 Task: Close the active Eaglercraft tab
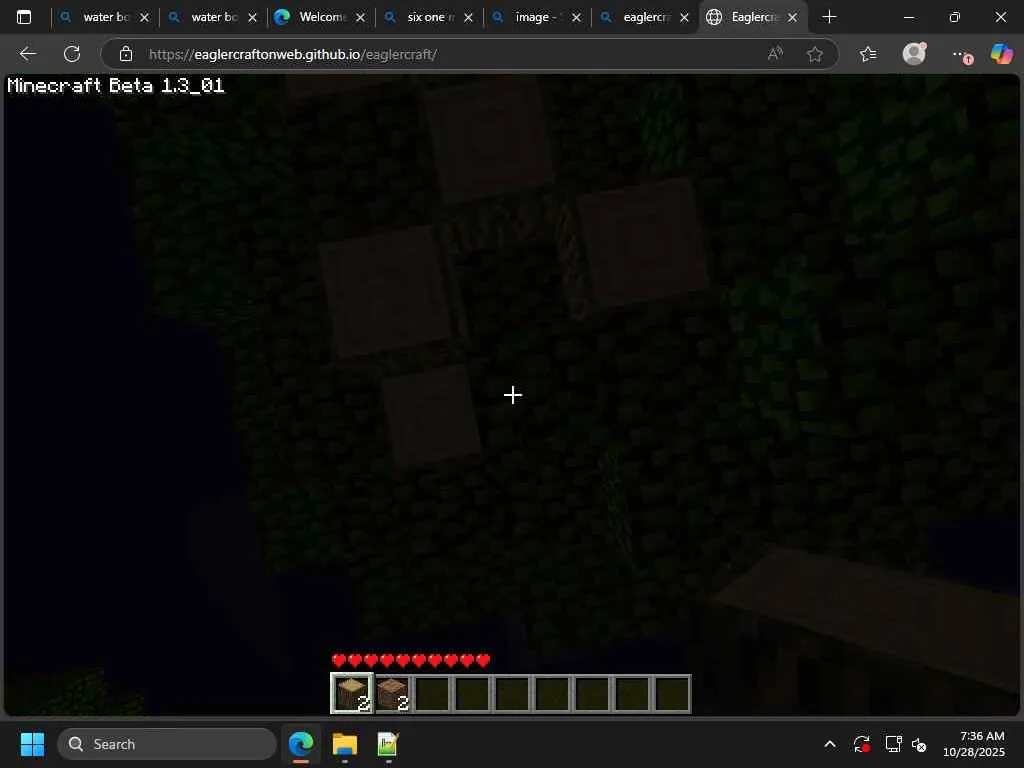pos(792,18)
